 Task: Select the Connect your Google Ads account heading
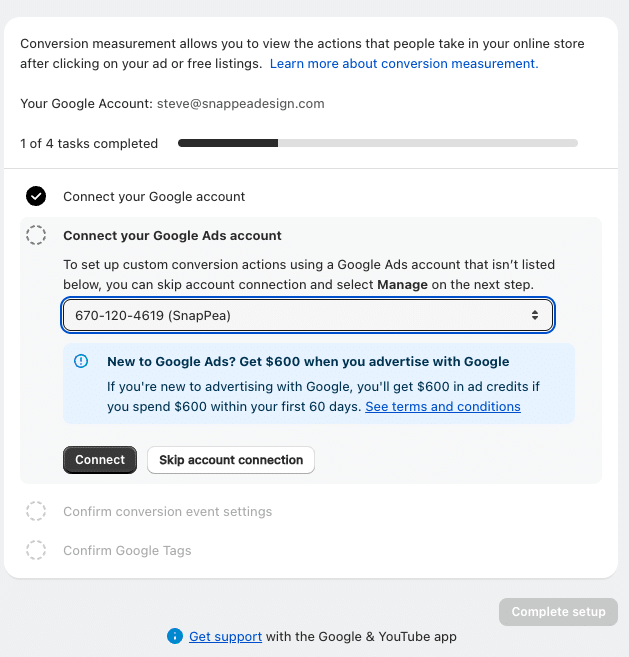(172, 236)
